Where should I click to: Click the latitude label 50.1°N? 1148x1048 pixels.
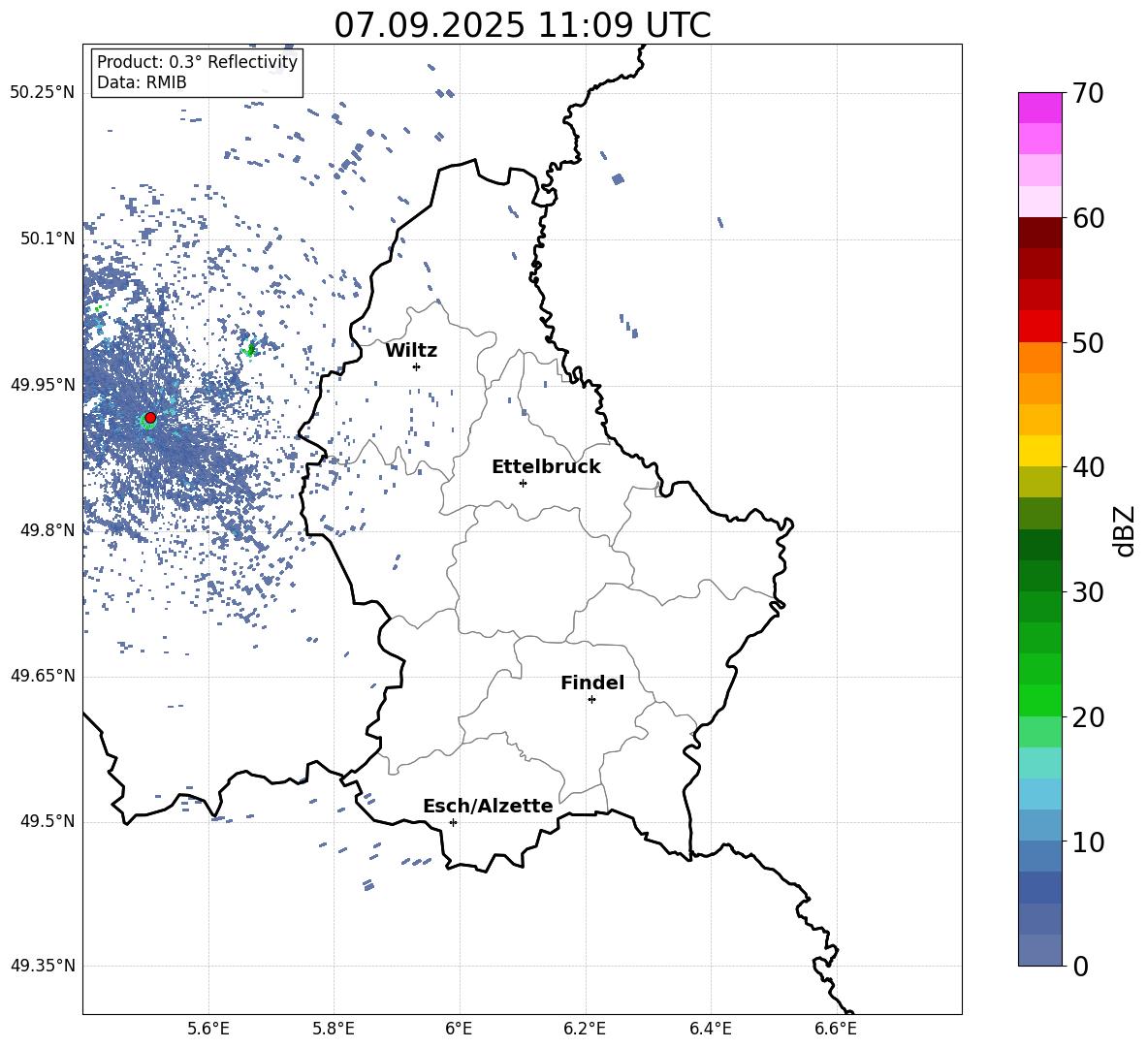click(x=48, y=238)
